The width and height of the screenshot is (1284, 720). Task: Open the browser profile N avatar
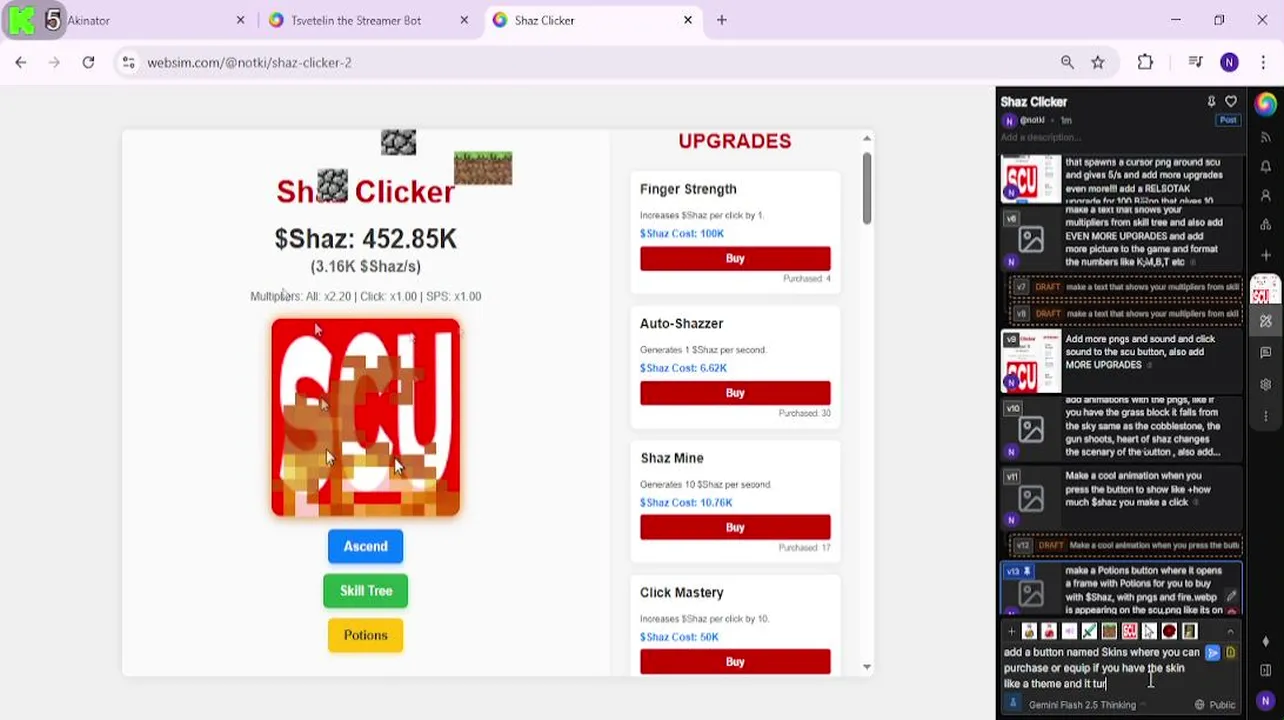(x=1229, y=62)
